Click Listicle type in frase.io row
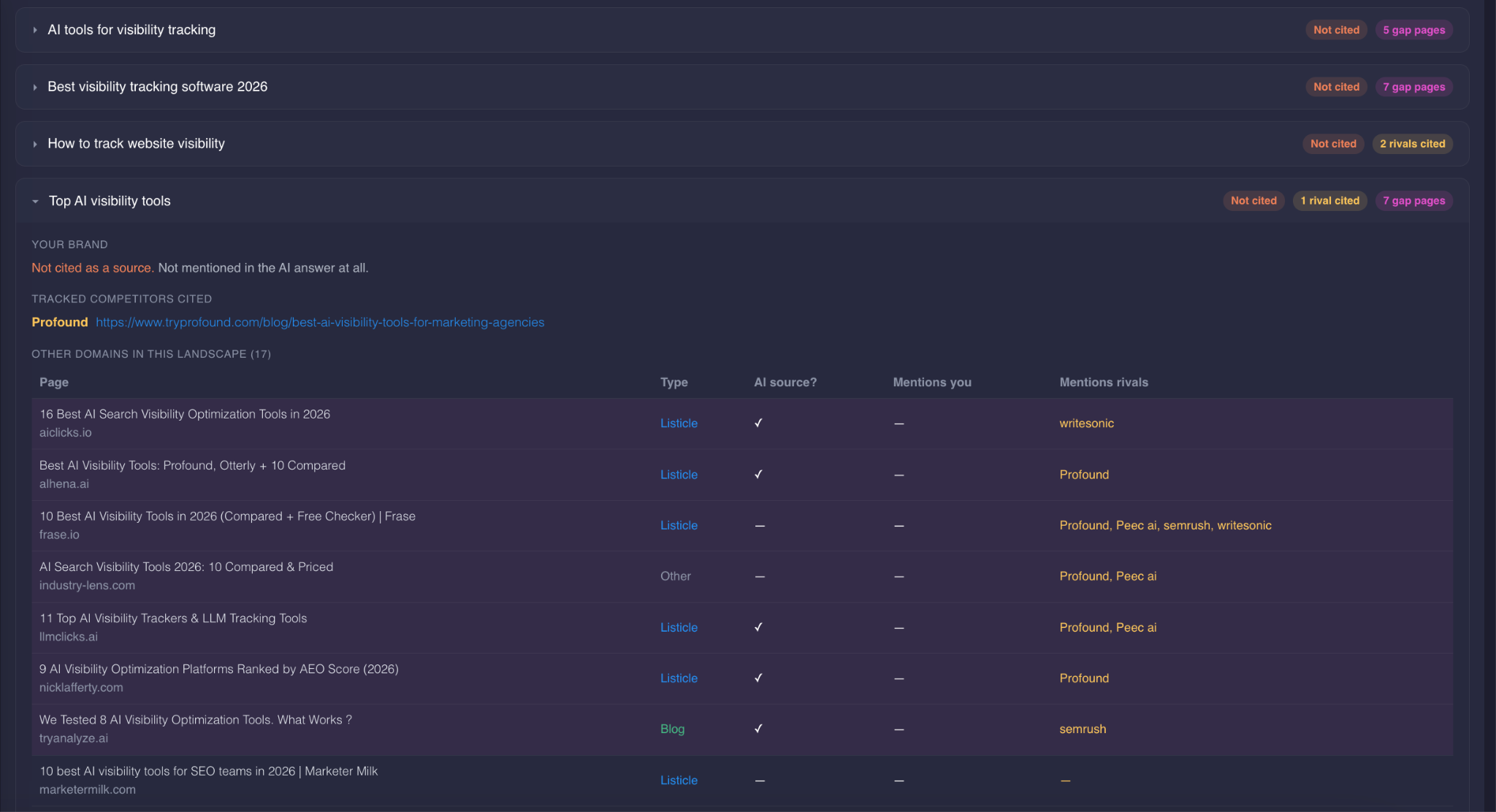The height and width of the screenshot is (812, 1496). click(x=679, y=526)
